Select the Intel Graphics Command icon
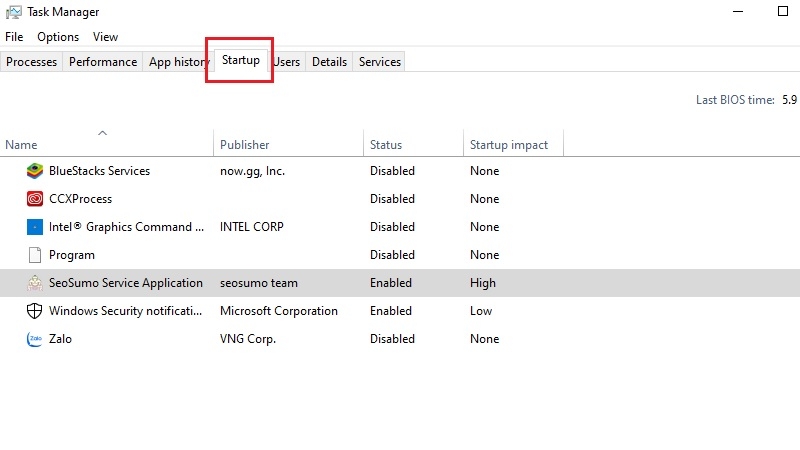This screenshot has width=800, height=450. click(x=34, y=227)
